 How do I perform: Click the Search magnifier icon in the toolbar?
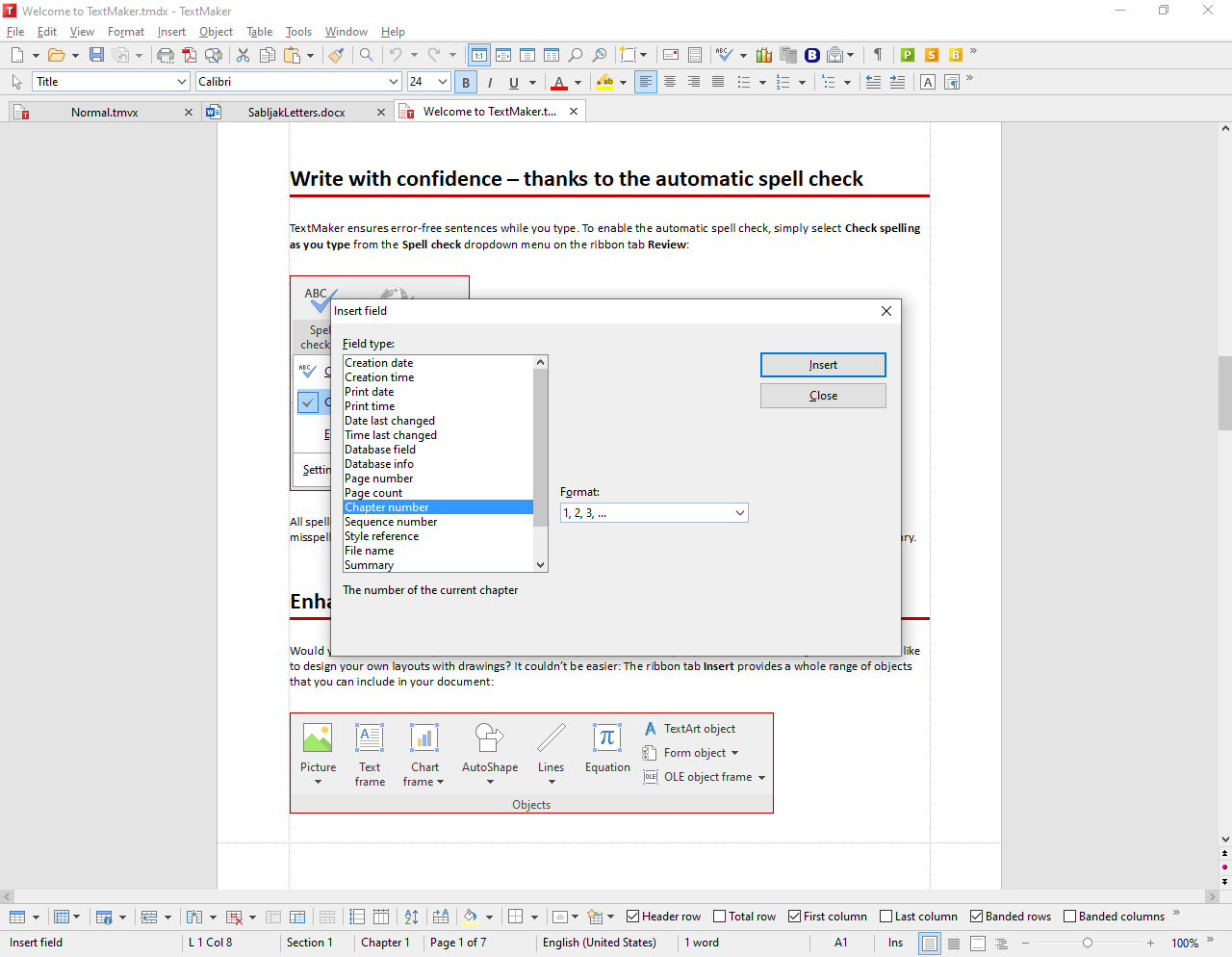[x=367, y=55]
